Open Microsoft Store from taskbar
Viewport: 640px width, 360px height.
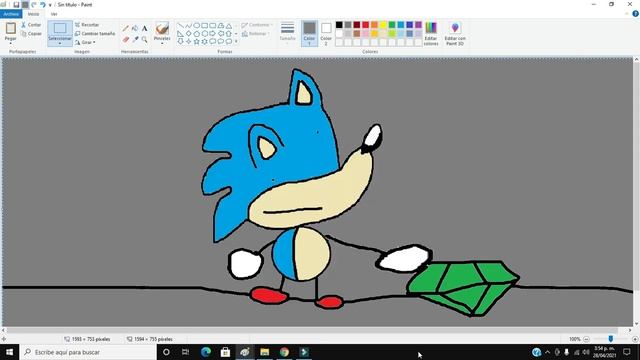(225, 352)
